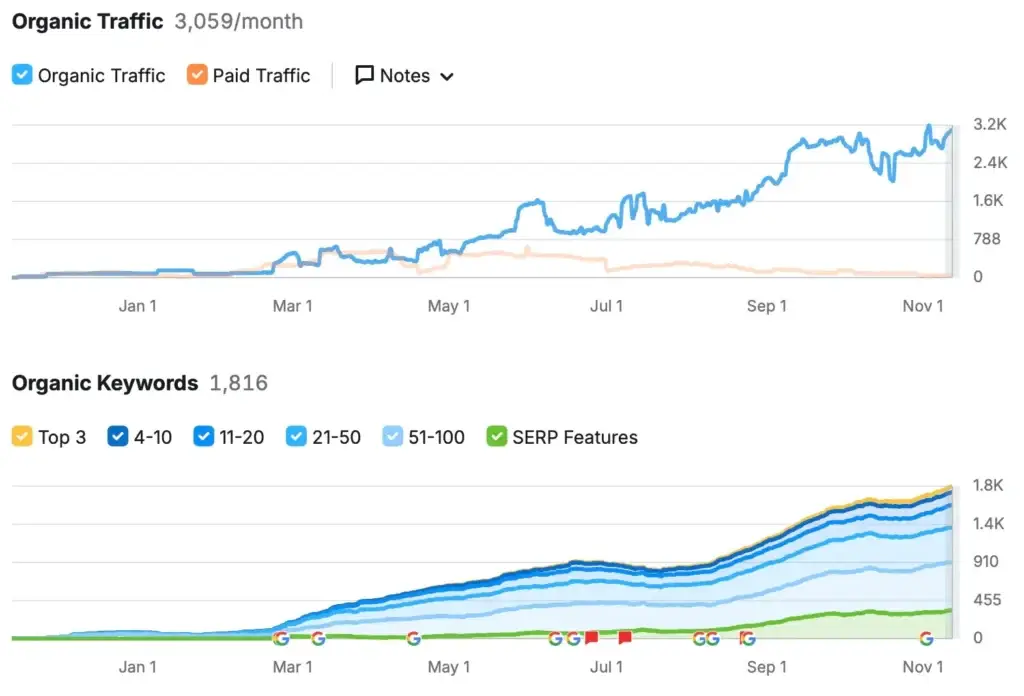The height and width of the screenshot is (696, 1024).
Task: Click the Organic Traffic heading
Action: tap(87, 21)
